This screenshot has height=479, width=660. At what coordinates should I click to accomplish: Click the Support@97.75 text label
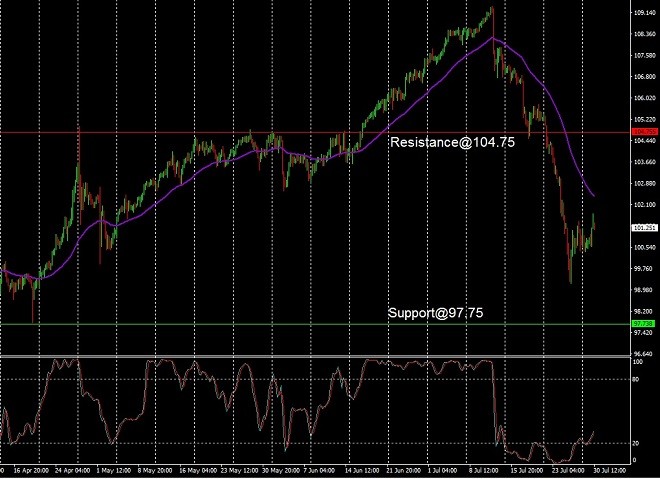tap(435, 313)
